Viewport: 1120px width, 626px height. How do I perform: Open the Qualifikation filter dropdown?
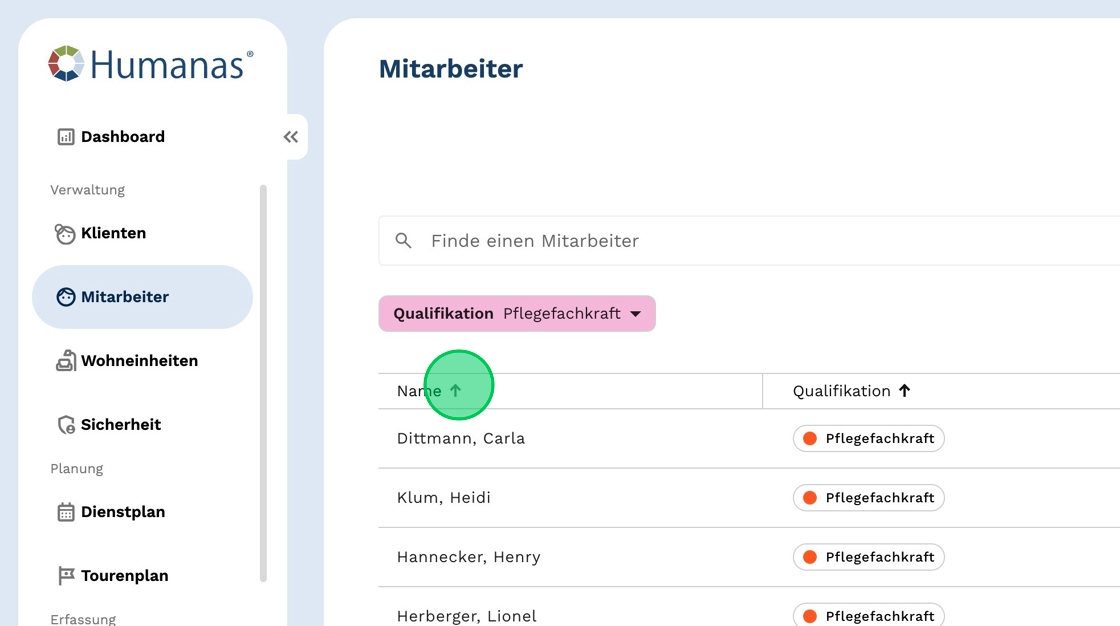[x=634, y=314]
